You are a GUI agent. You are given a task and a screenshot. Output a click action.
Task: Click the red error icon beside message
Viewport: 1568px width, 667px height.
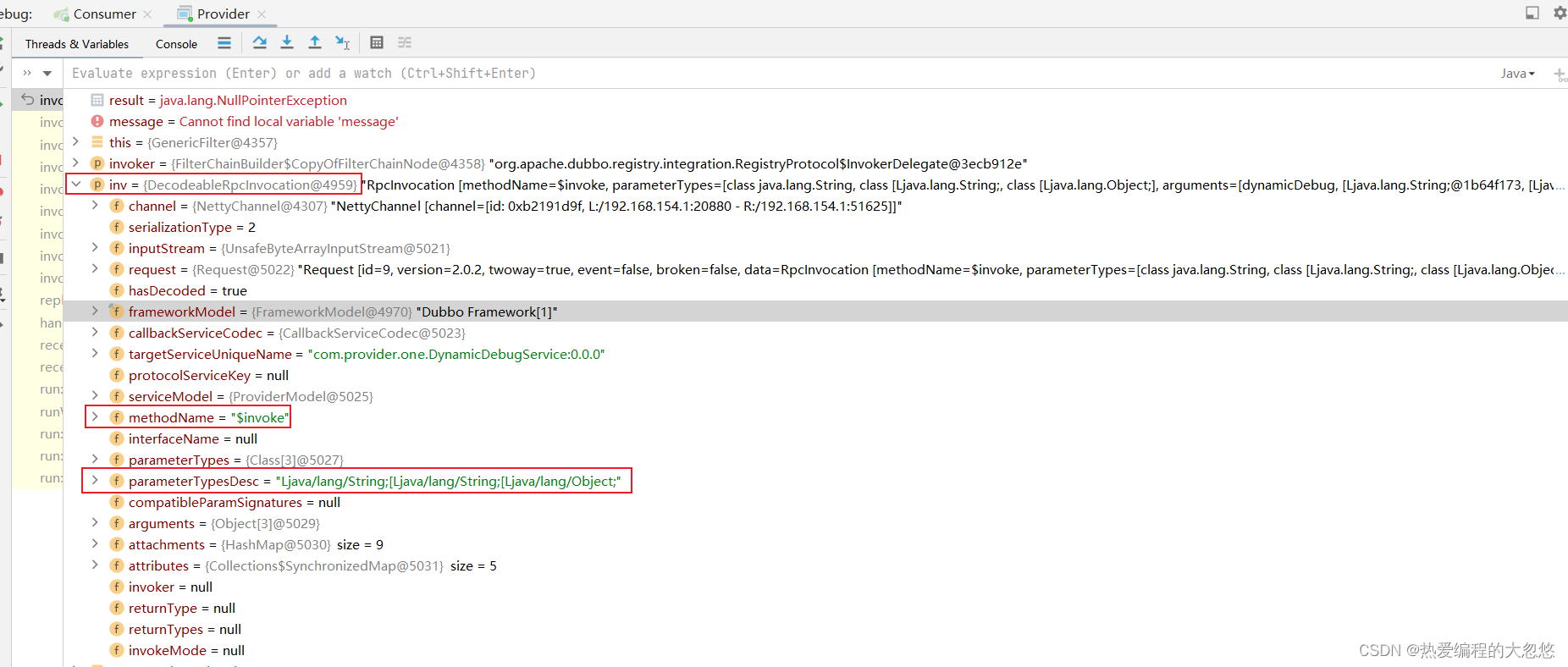[x=97, y=121]
